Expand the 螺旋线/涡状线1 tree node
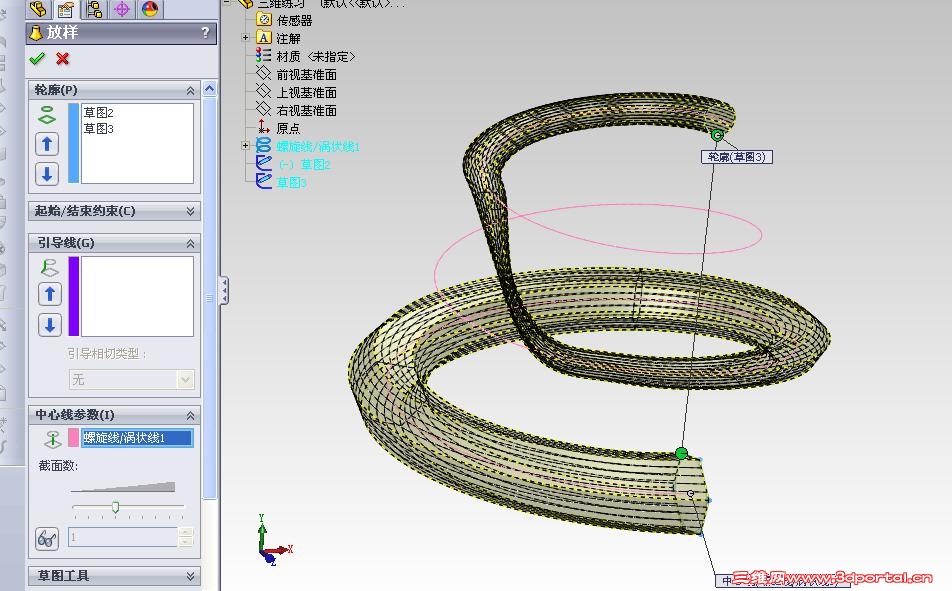 [246, 146]
